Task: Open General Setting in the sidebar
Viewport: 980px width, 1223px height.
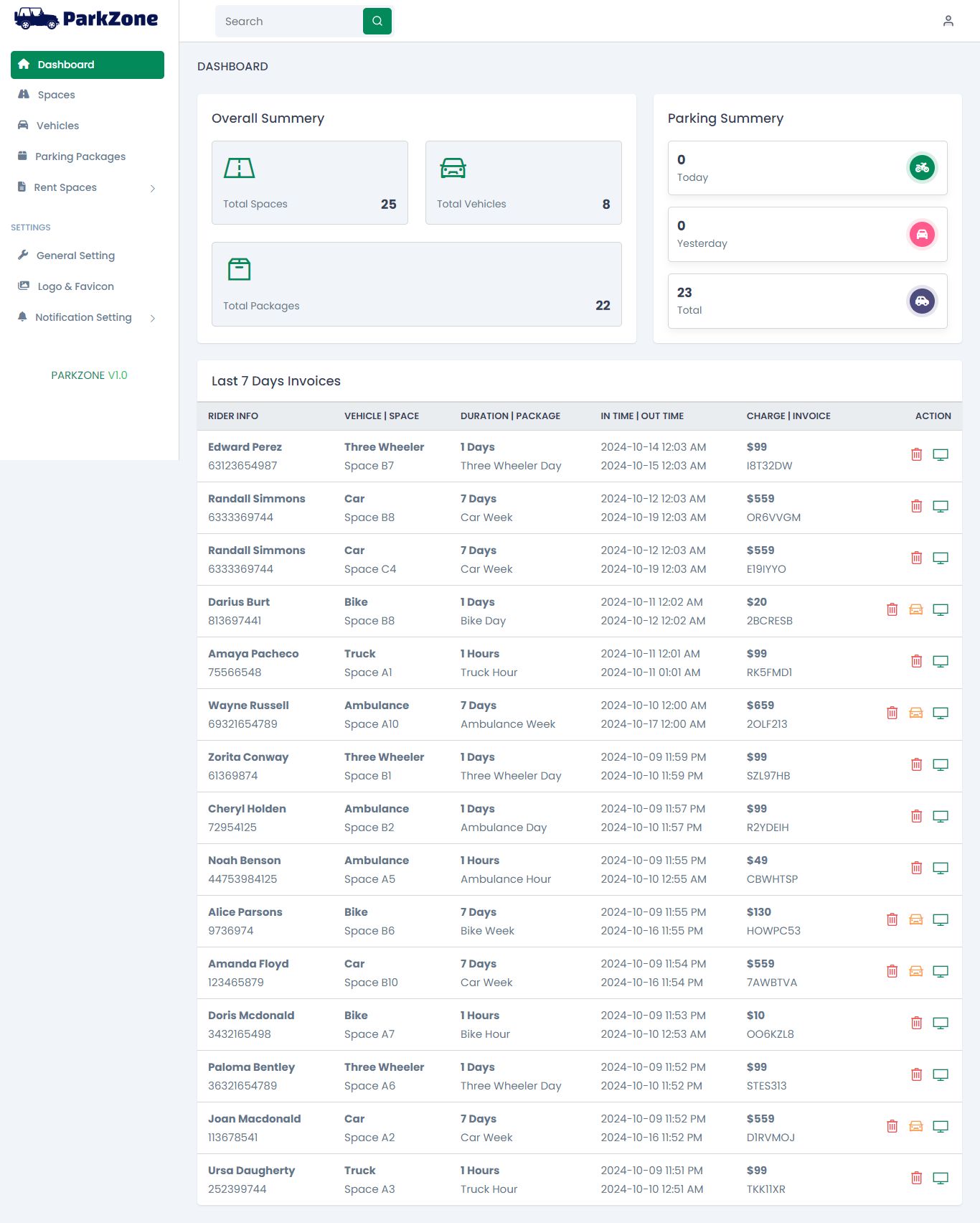Action: (x=88, y=256)
